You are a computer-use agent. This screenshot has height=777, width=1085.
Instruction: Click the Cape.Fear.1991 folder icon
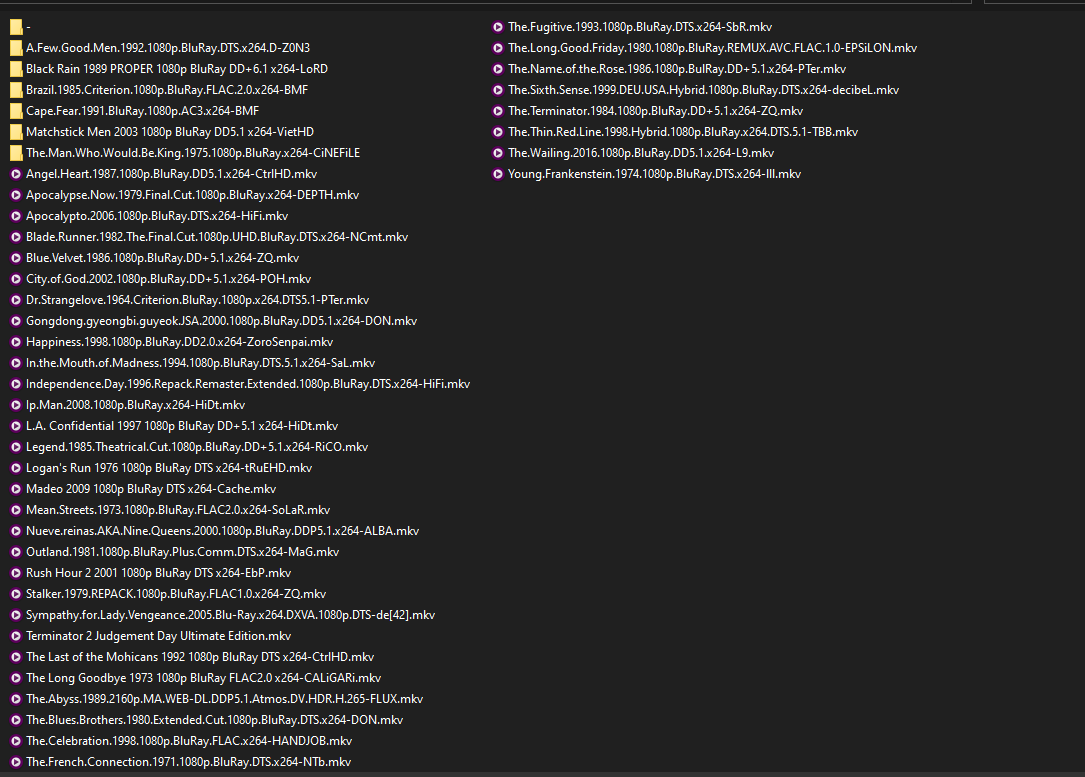16,111
